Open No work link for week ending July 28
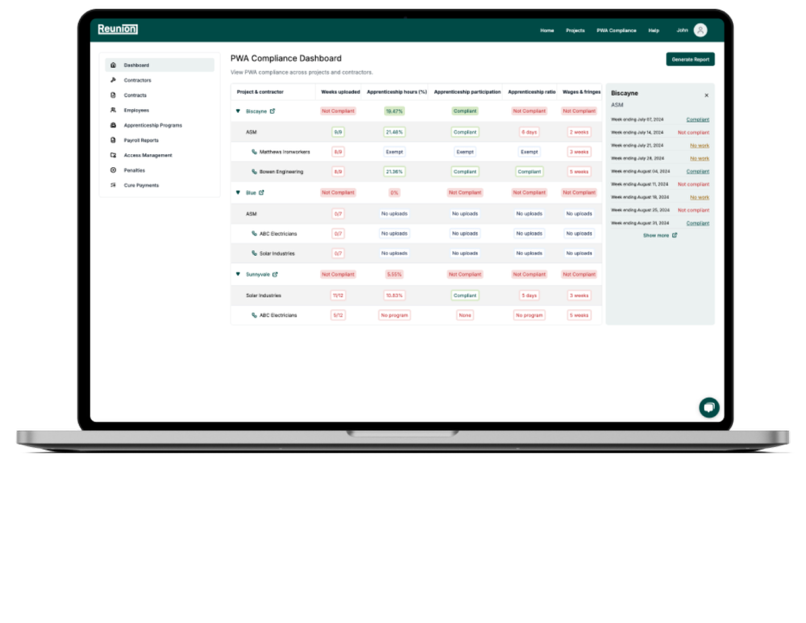 point(699,158)
